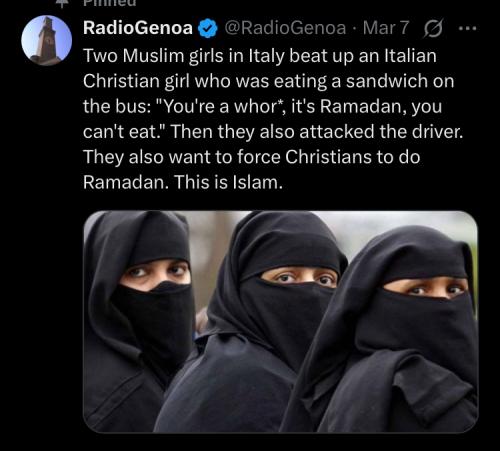Viewport: 500px width, 451px height.
Task: Click the tweet line starting "Two Muslim girls"
Action: (260, 56)
